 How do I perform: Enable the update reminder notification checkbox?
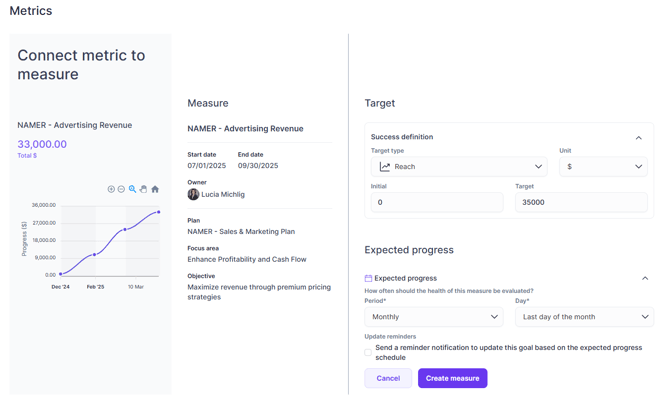(x=368, y=352)
